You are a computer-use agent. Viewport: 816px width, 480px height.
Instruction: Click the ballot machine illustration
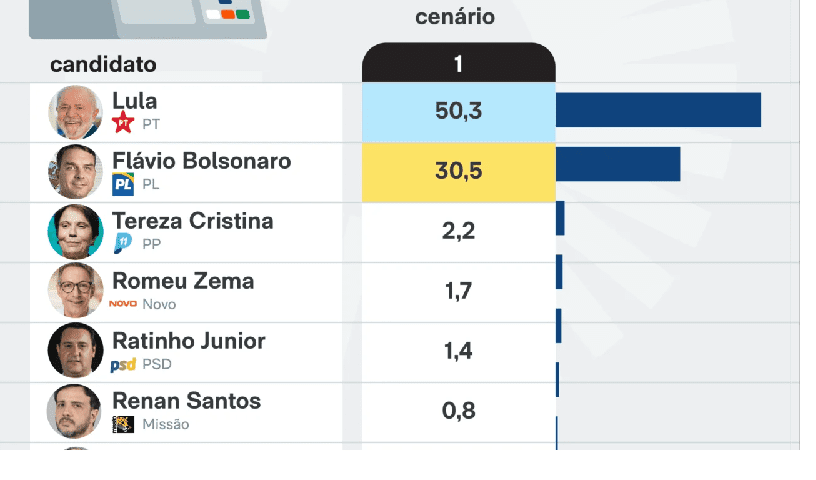(x=150, y=18)
